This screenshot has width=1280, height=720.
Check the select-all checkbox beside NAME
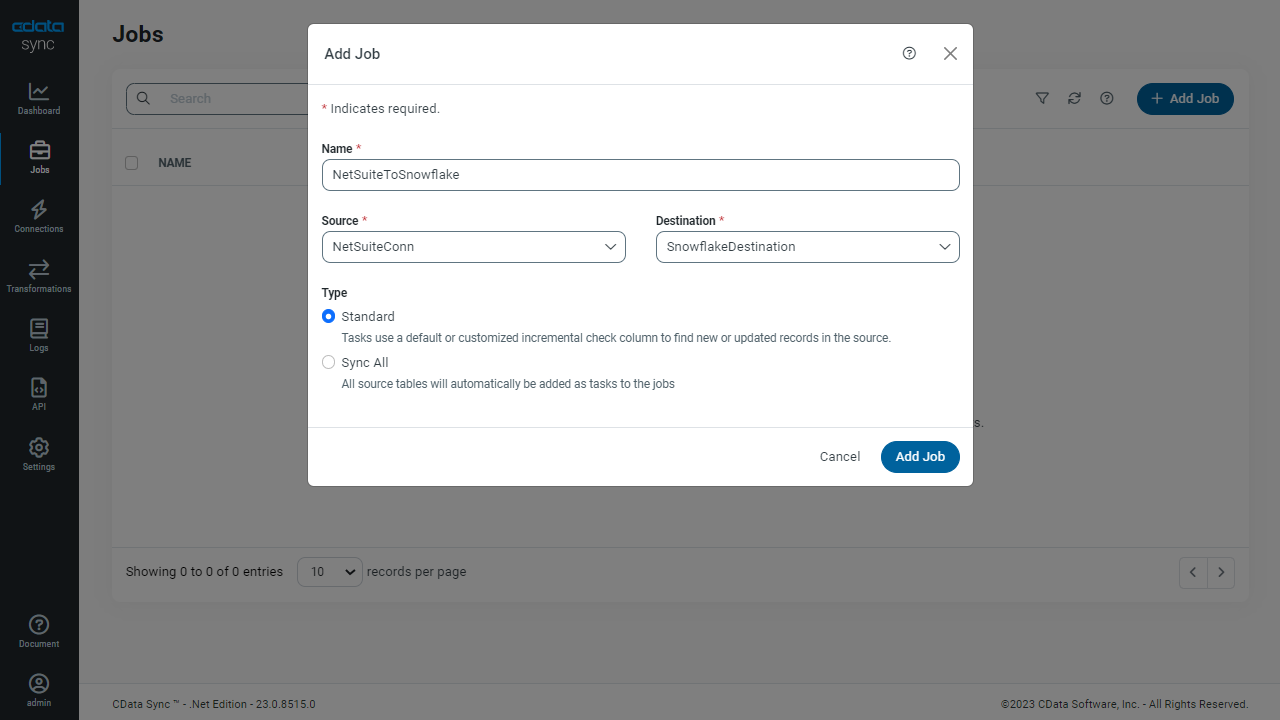132,163
